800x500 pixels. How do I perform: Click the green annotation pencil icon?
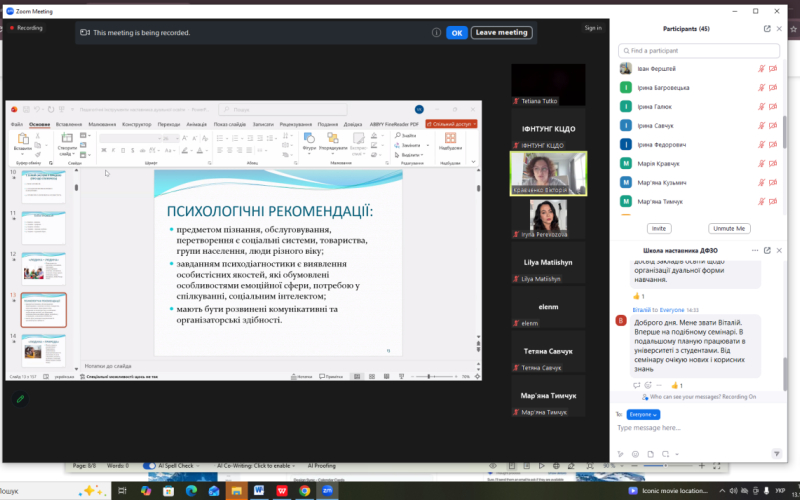coord(20,399)
